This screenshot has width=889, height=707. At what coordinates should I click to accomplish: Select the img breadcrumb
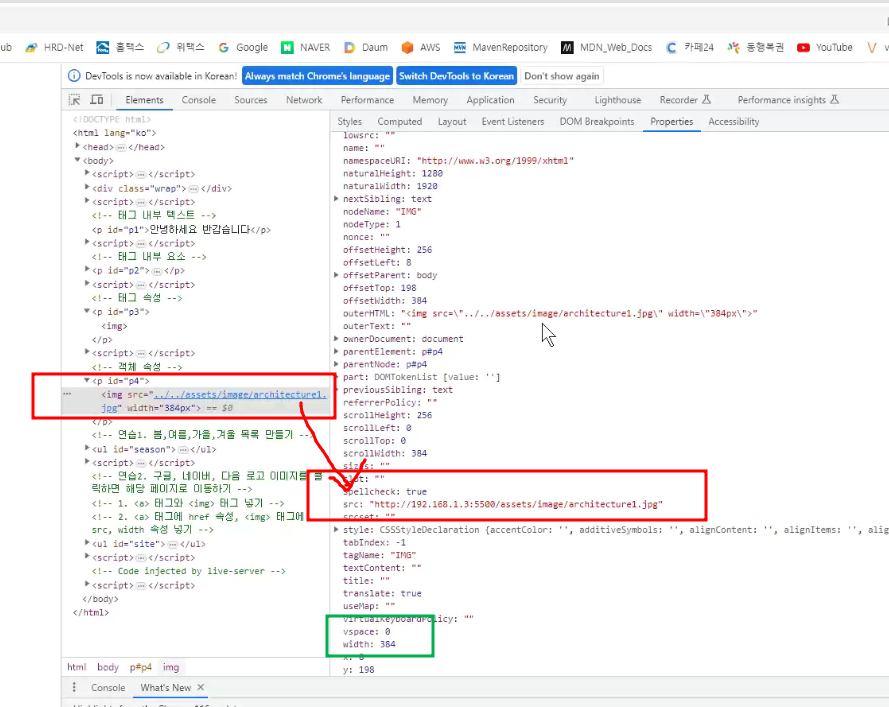[171, 667]
